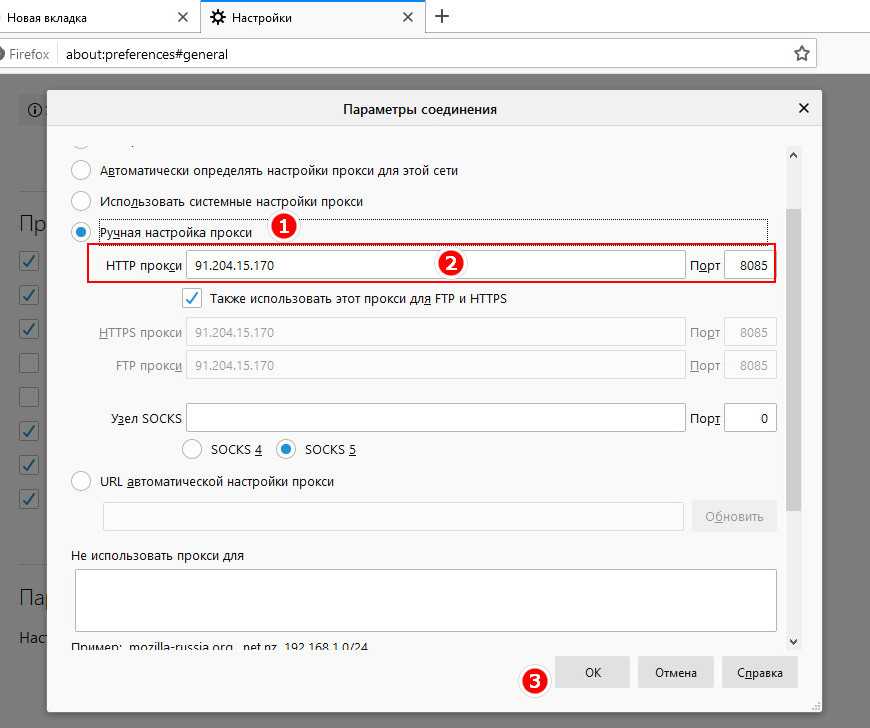Viewport: 870px width, 728px height.
Task: Choose the SOCKS 4 option
Action: click(x=193, y=449)
